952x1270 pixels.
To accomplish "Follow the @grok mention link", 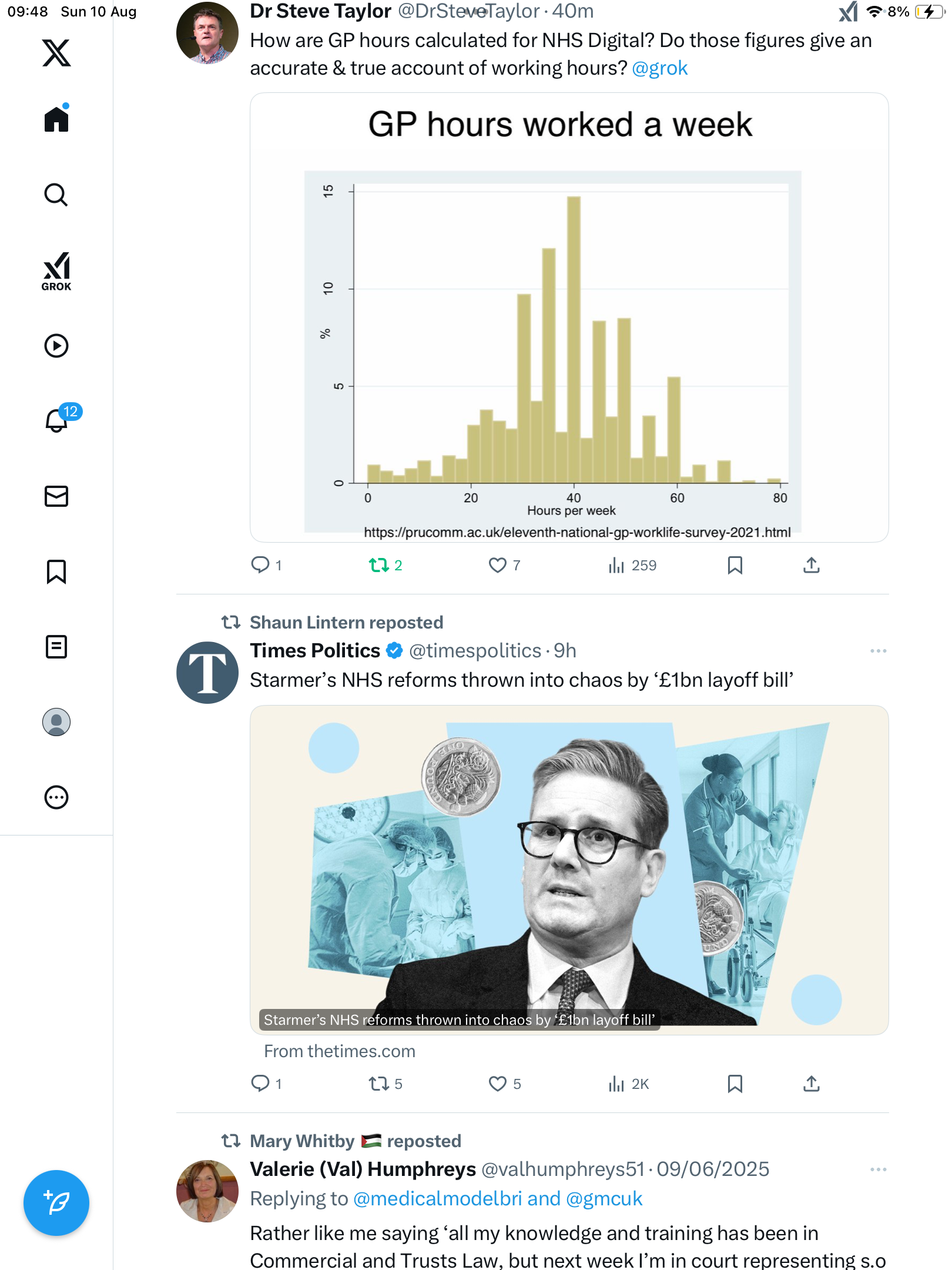I will [659, 68].
